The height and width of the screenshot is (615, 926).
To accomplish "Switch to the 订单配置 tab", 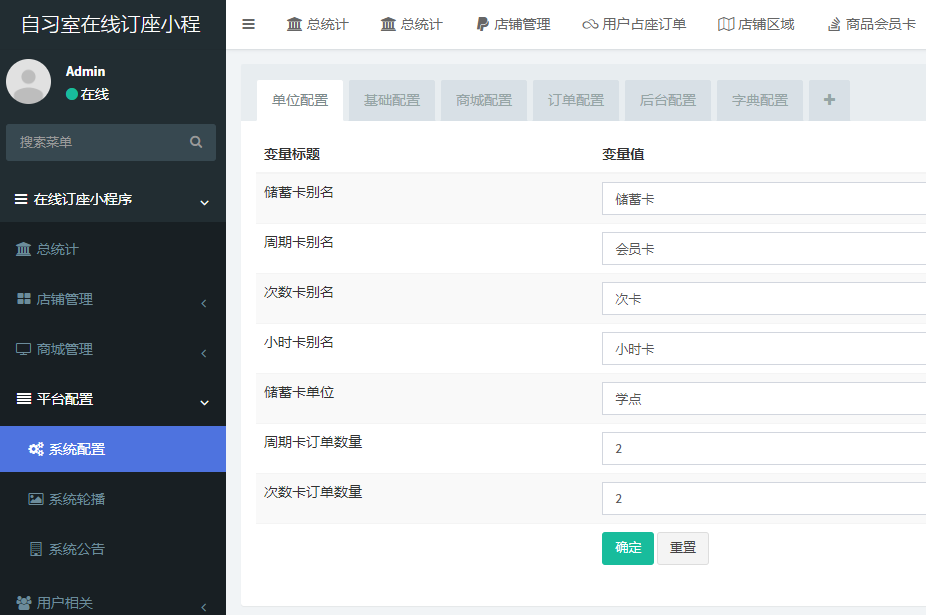I will click(x=576, y=100).
